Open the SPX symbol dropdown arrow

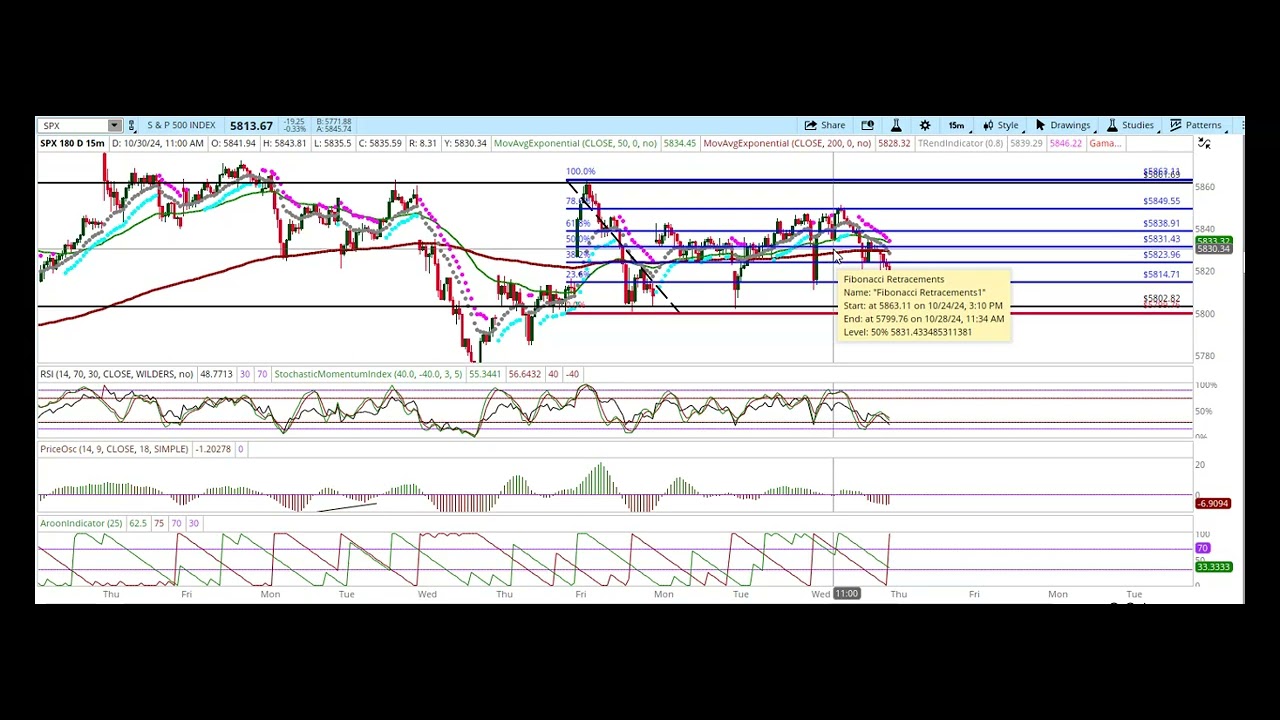(114, 126)
